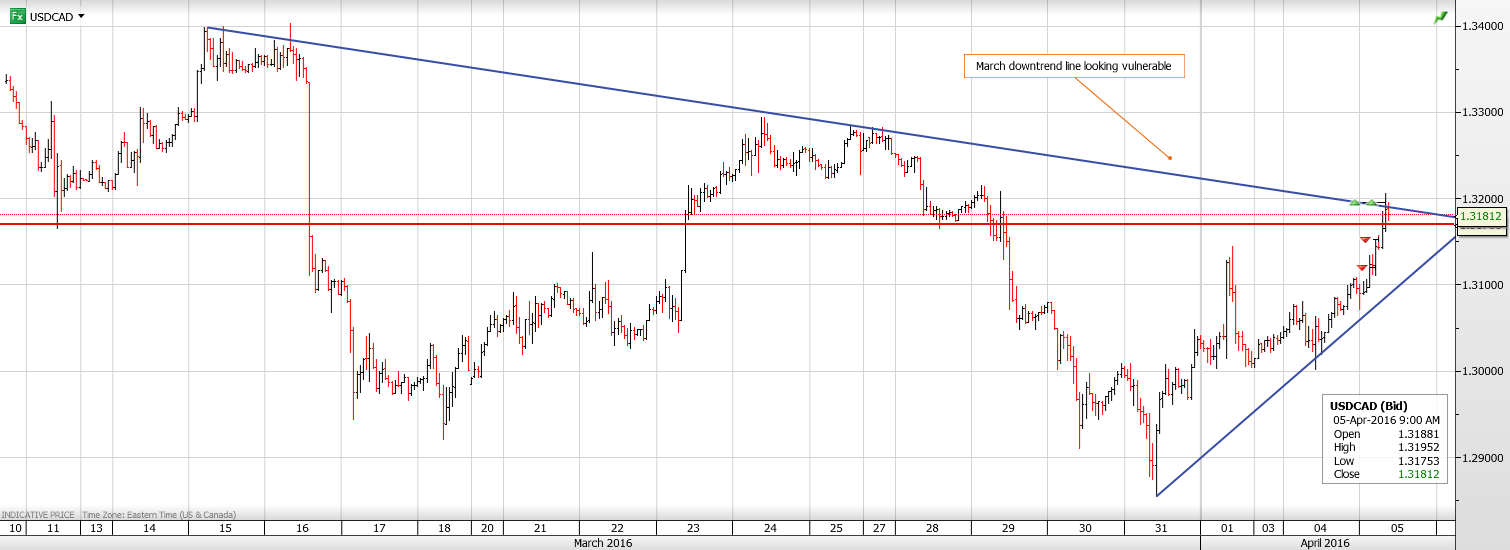Click the 1.29000 price axis label
Image resolution: width=1510 pixels, height=550 pixels.
1484,458
